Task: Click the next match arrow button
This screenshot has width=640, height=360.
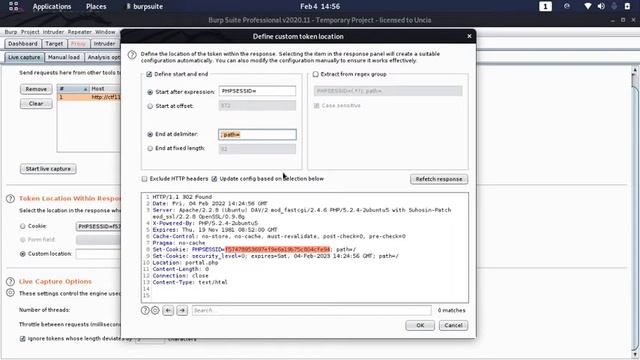Action: point(182,311)
